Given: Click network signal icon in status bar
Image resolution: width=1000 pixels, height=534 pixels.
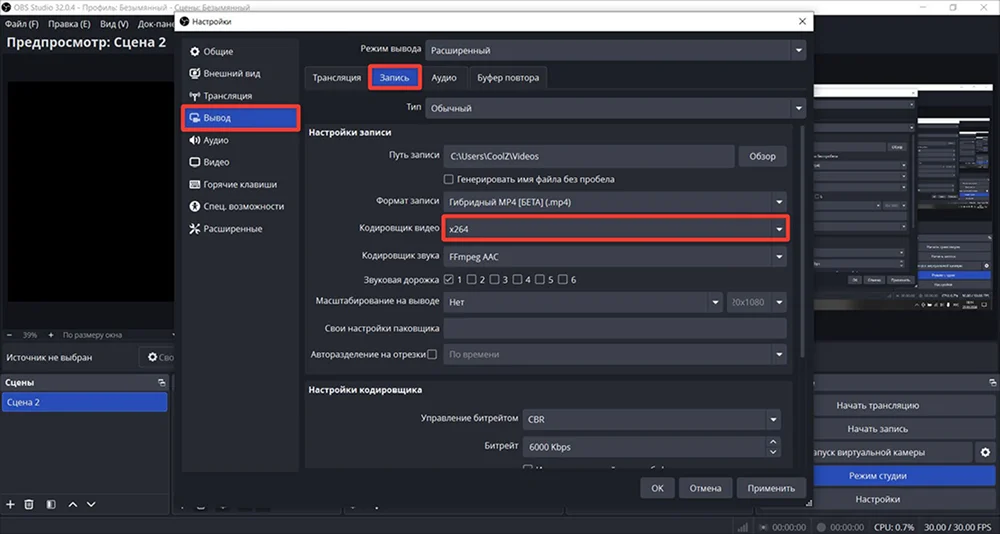Looking at the screenshot, I should coord(743,528).
